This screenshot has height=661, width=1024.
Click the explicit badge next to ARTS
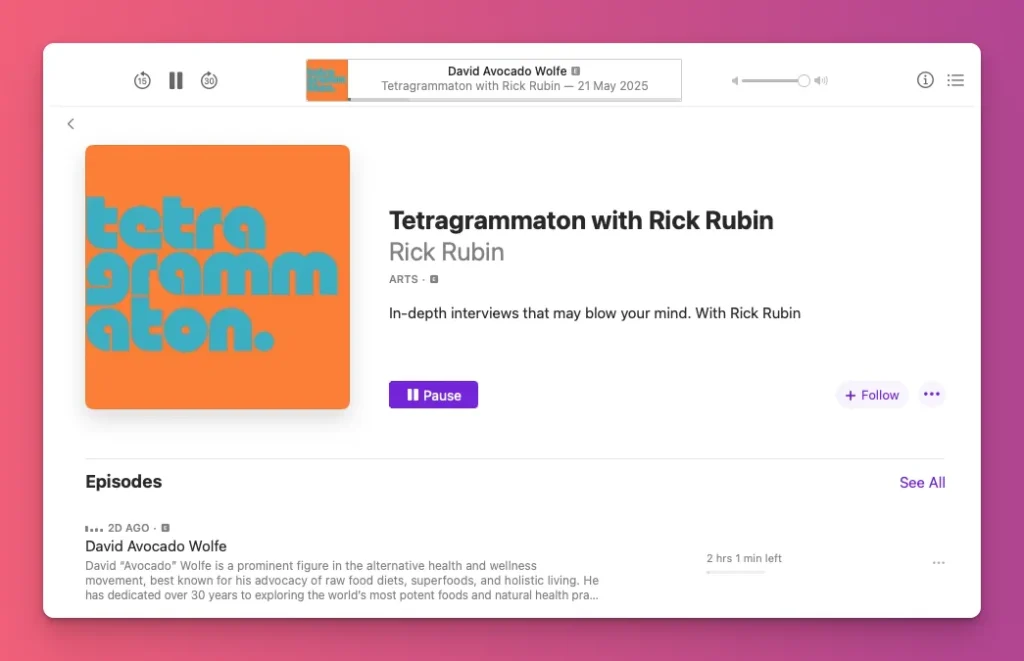(x=434, y=279)
